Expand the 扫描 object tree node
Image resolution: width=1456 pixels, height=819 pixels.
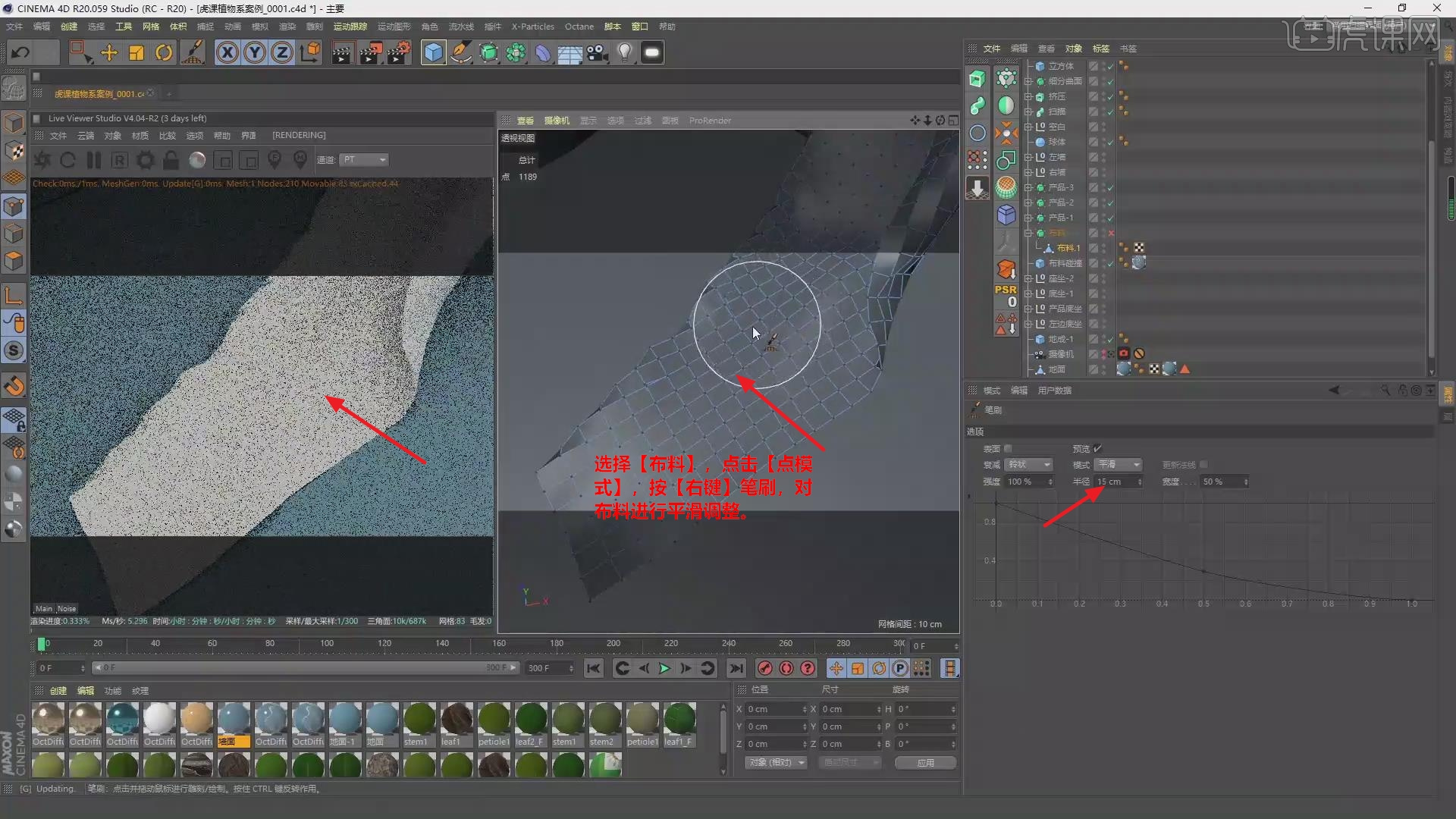pos(1028,111)
